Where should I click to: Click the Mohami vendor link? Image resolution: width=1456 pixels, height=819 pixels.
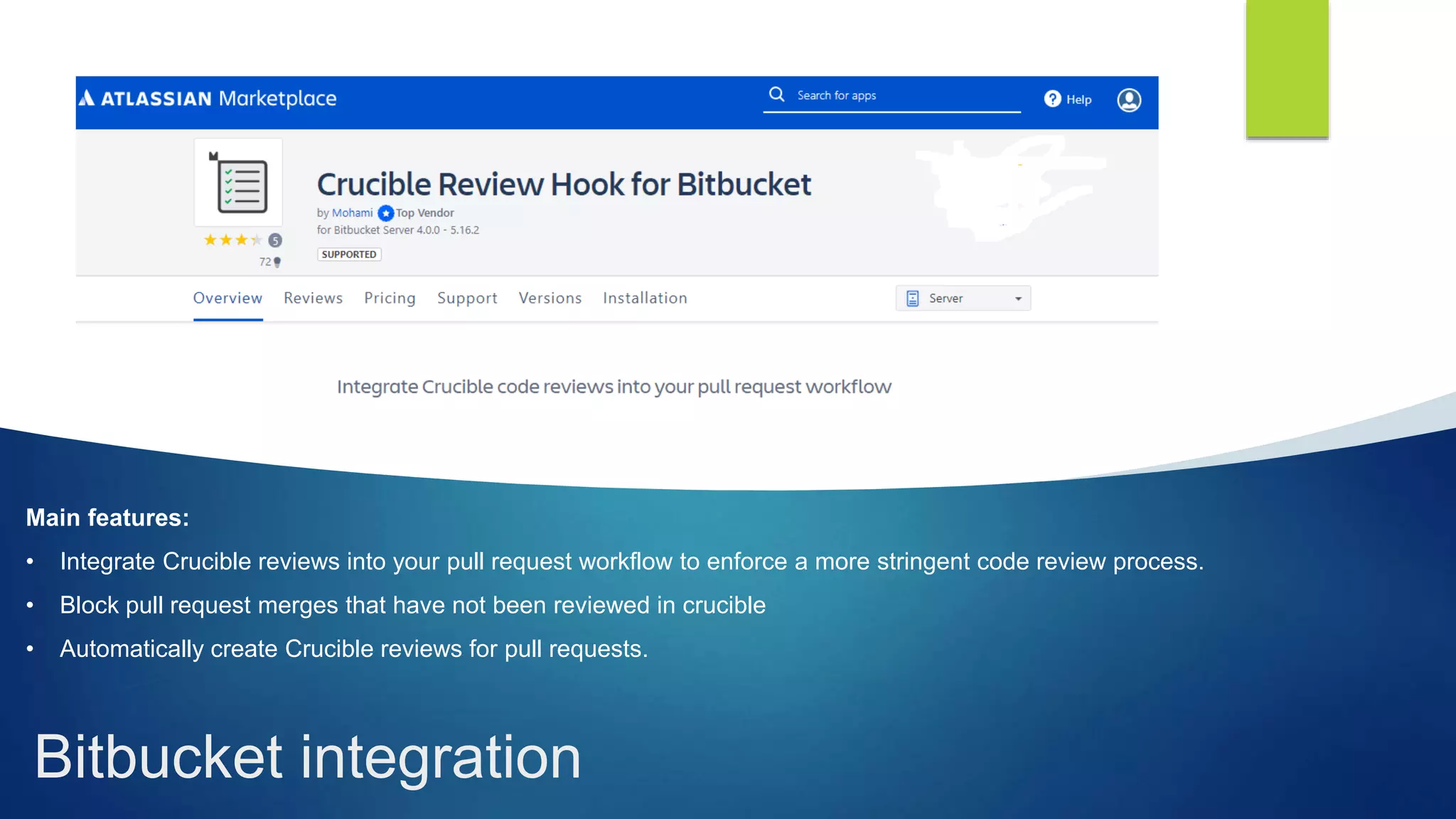point(352,213)
